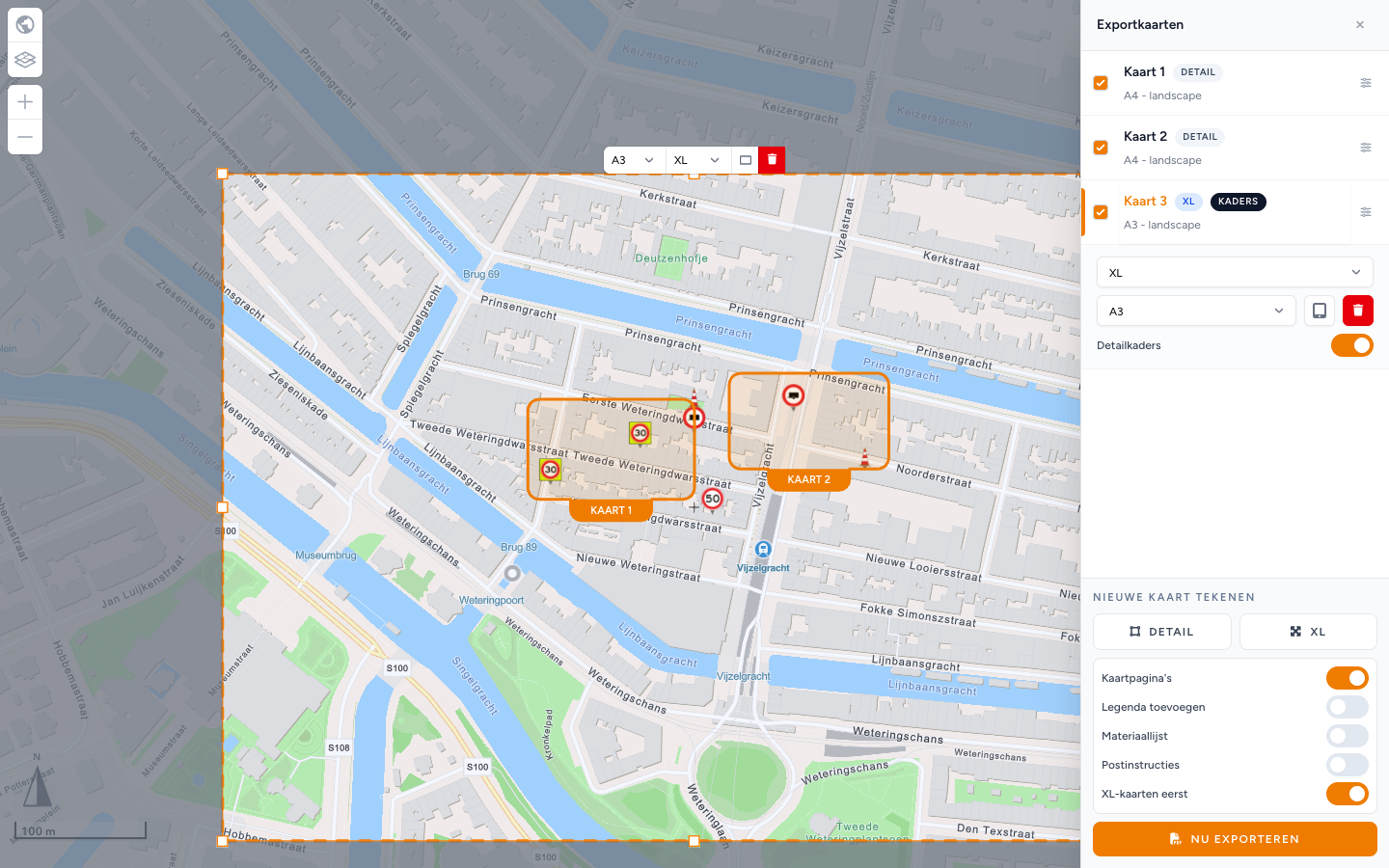Enable the Materiaallijst toggle

[1348, 736]
